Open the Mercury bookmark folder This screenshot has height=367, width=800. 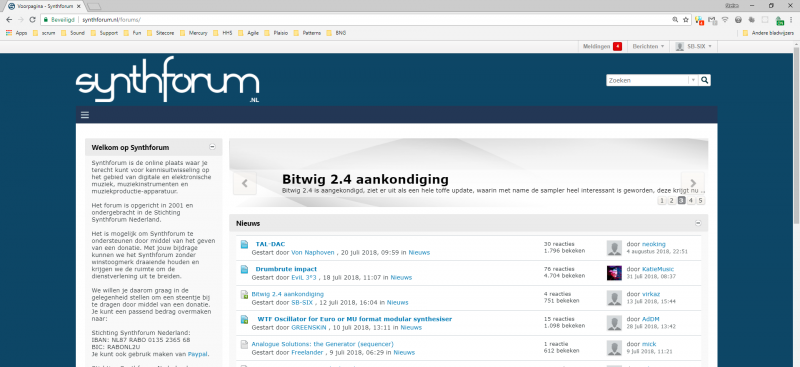pyautogui.click(x=193, y=33)
